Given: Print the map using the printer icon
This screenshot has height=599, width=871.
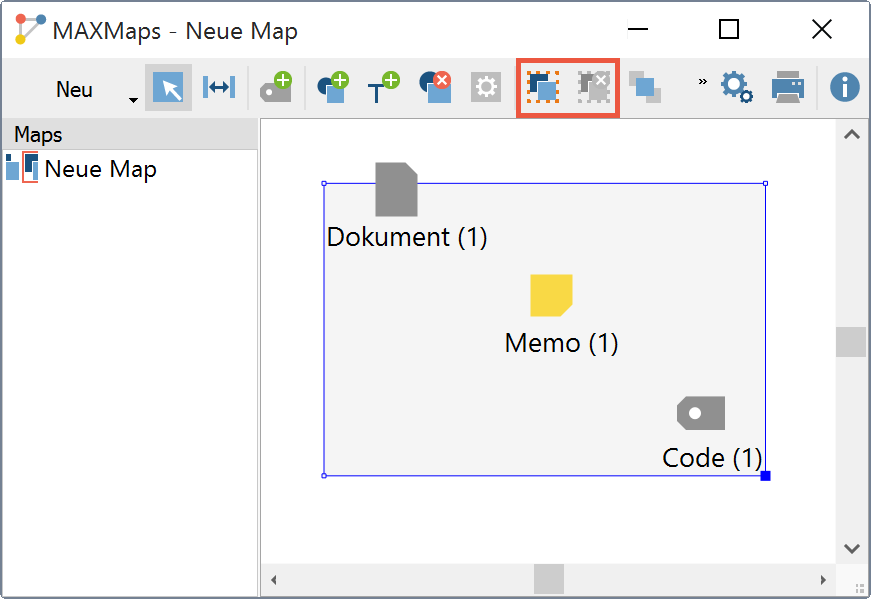Looking at the screenshot, I should point(788,88).
